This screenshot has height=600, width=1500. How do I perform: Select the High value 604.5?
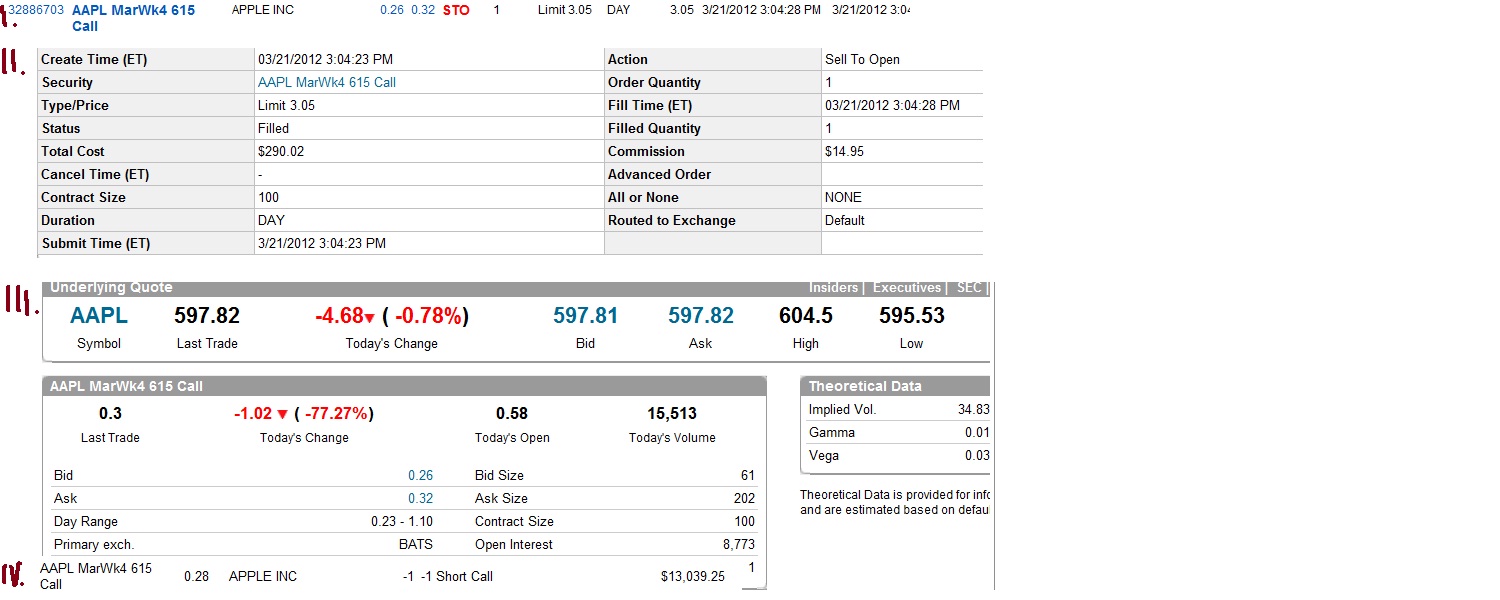pos(805,316)
